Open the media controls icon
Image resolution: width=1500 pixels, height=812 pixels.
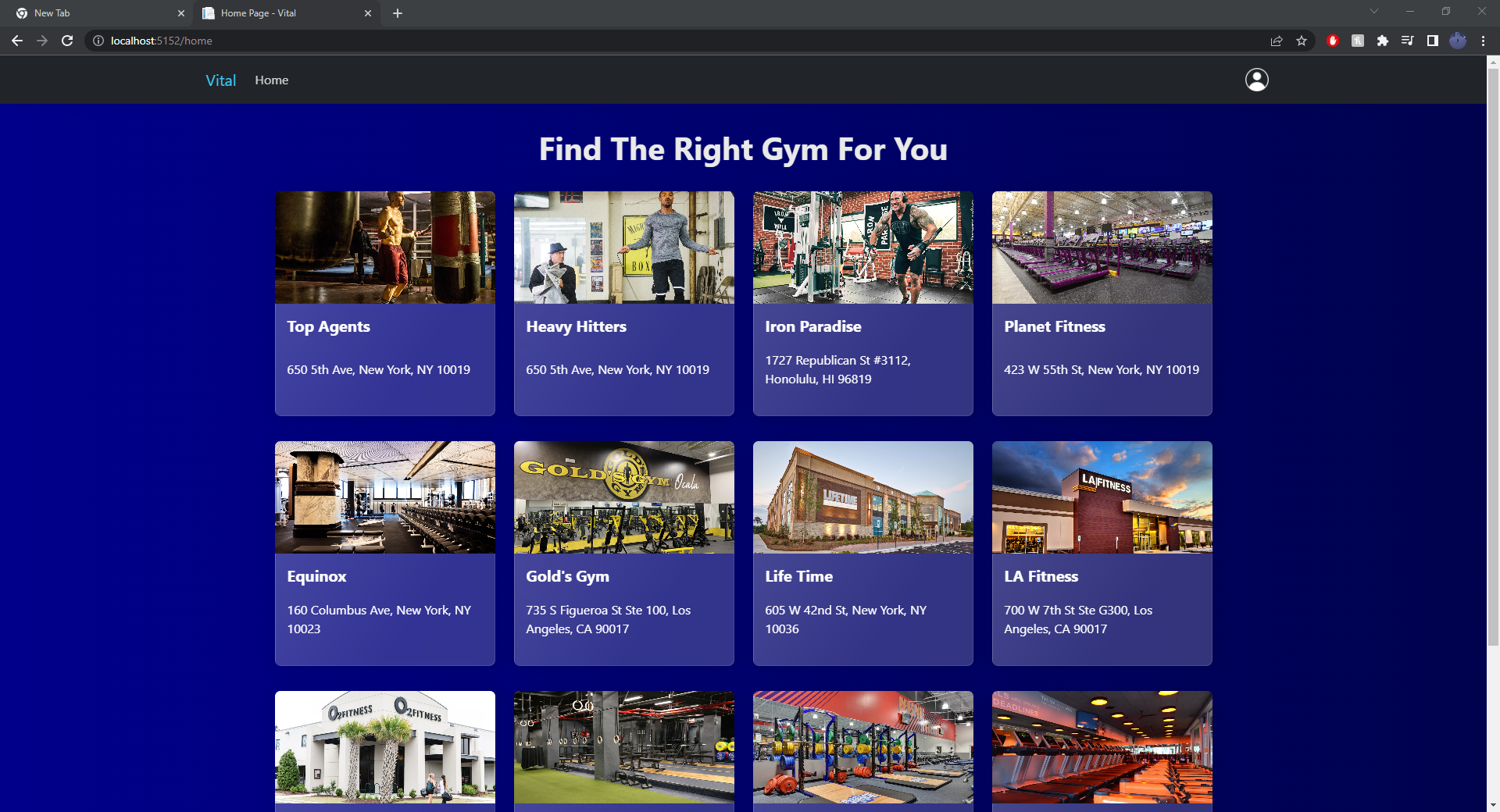pyautogui.click(x=1407, y=41)
